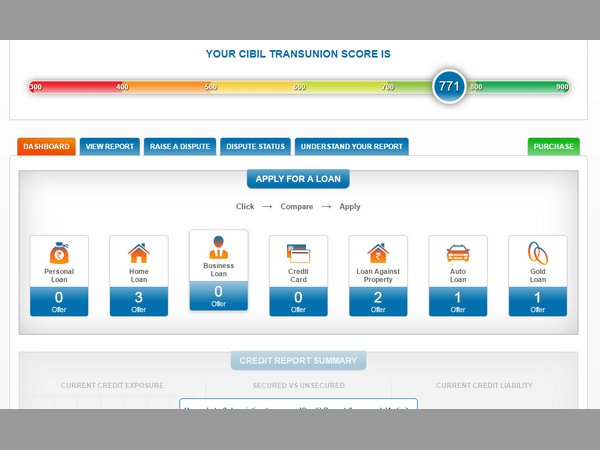Click the Gold Loan rings icon
Viewport: 600px width, 450px height.
(x=538, y=253)
